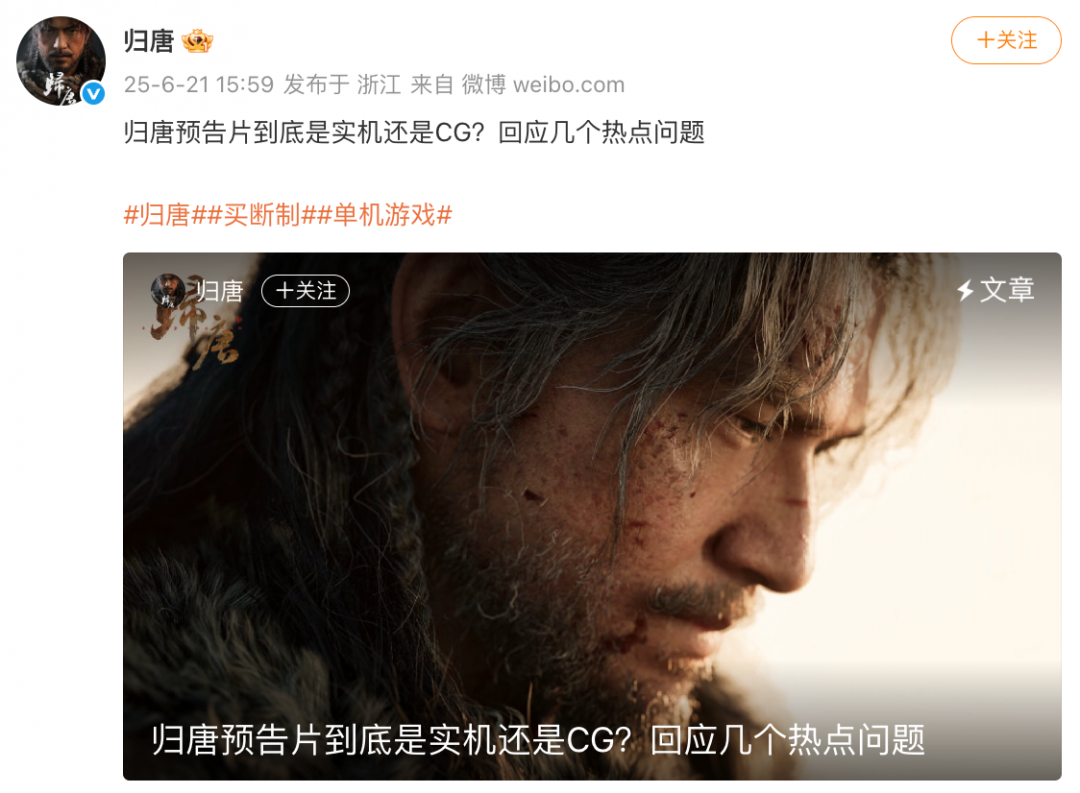Click the blue verified V badge
The width and height of the screenshot is (1080, 793).
pyautogui.click(x=94, y=93)
